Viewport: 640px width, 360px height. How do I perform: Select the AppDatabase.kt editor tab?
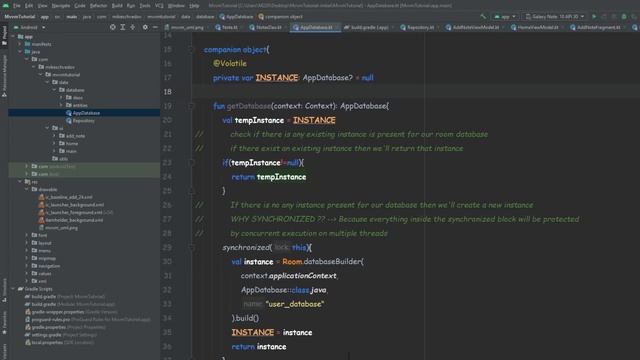click(x=315, y=27)
